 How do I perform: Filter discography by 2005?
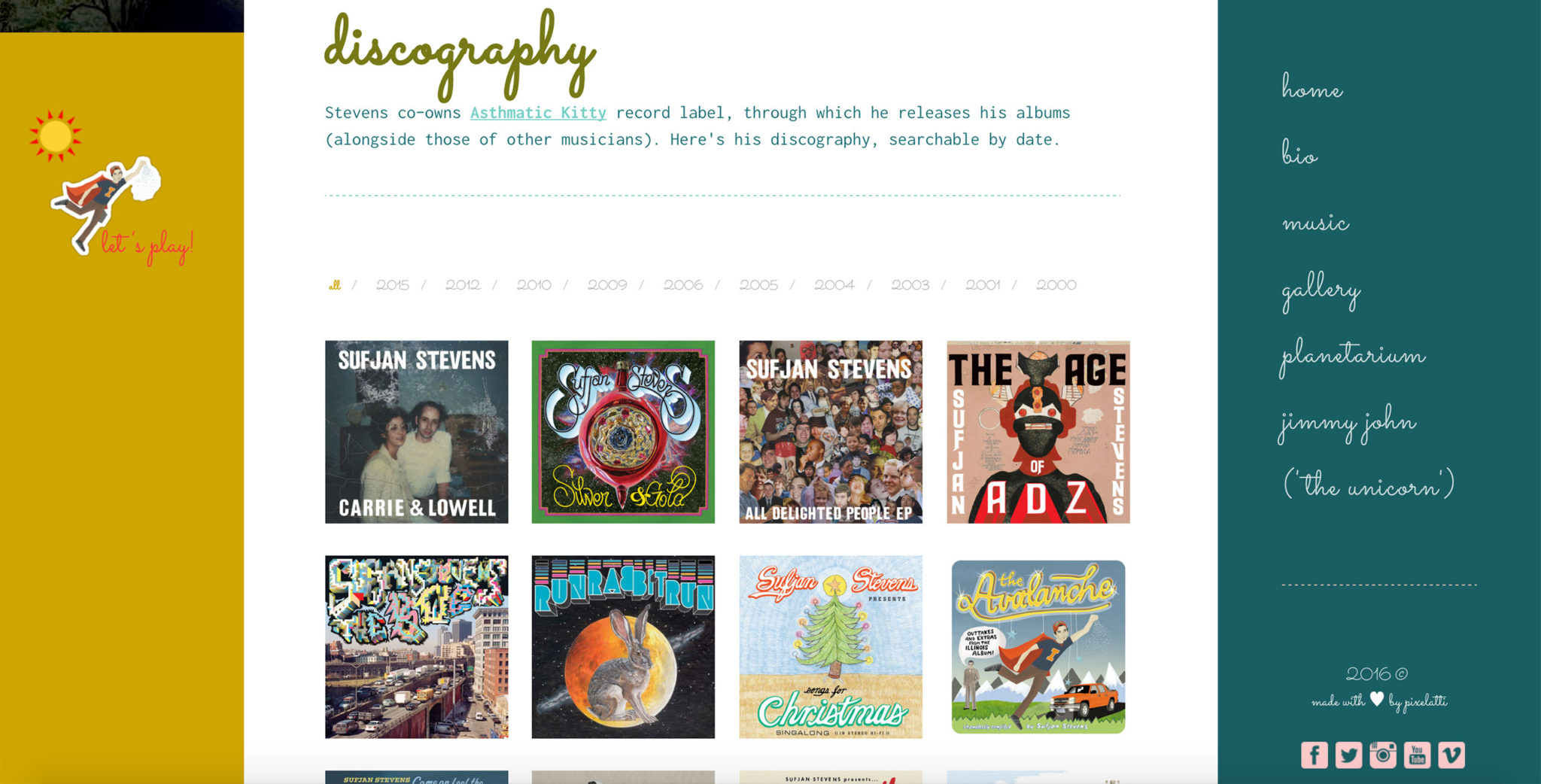(758, 285)
